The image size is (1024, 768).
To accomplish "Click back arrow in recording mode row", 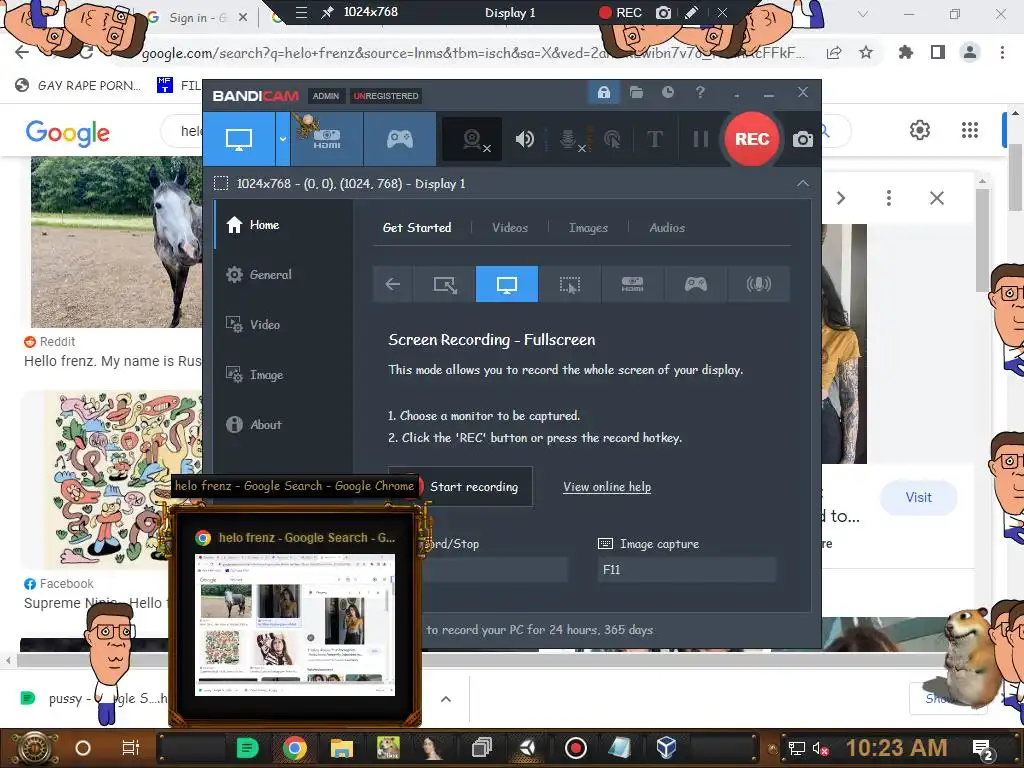I will pos(392,284).
